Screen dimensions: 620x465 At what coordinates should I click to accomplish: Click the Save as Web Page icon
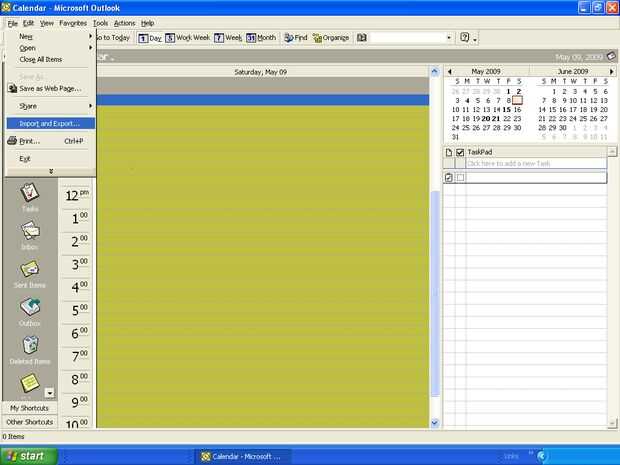tap(12, 89)
